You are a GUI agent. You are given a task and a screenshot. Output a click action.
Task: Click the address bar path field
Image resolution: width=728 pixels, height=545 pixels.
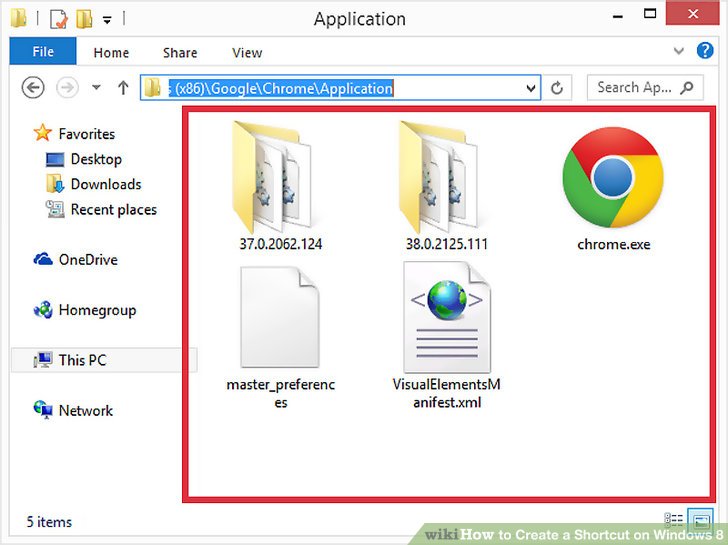pyautogui.click(x=340, y=87)
